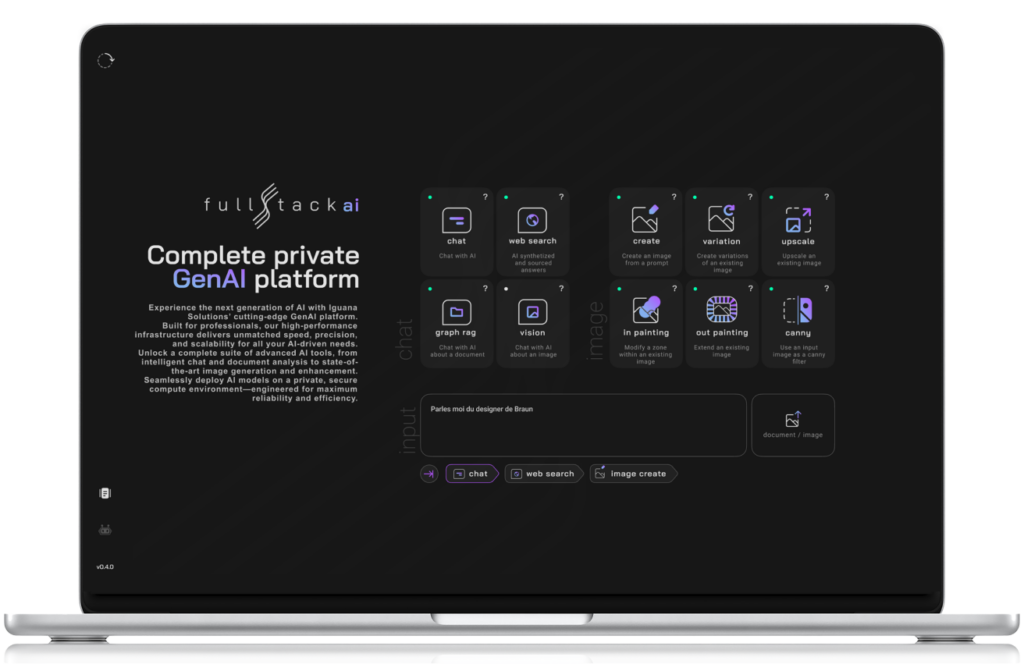1024x664 pixels.
Task: Open the upscale tool card
Action: coord(798,232)
